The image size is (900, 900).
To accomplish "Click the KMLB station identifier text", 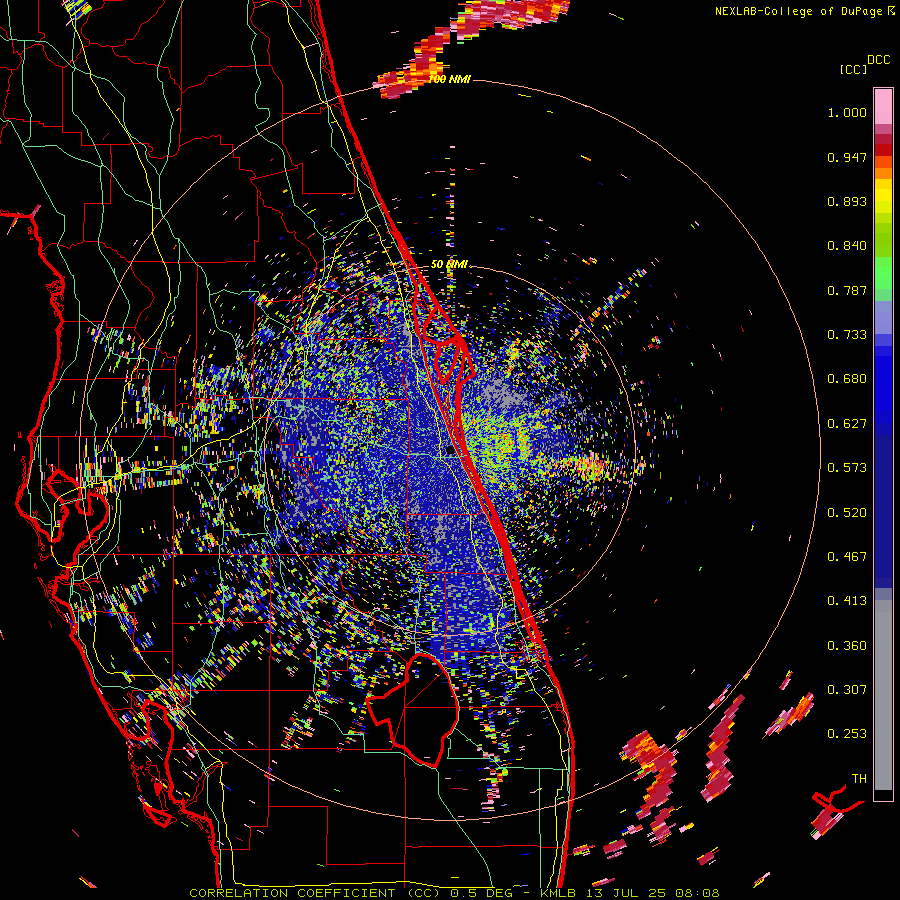I will pyautogui.click(x=560, y=893).
